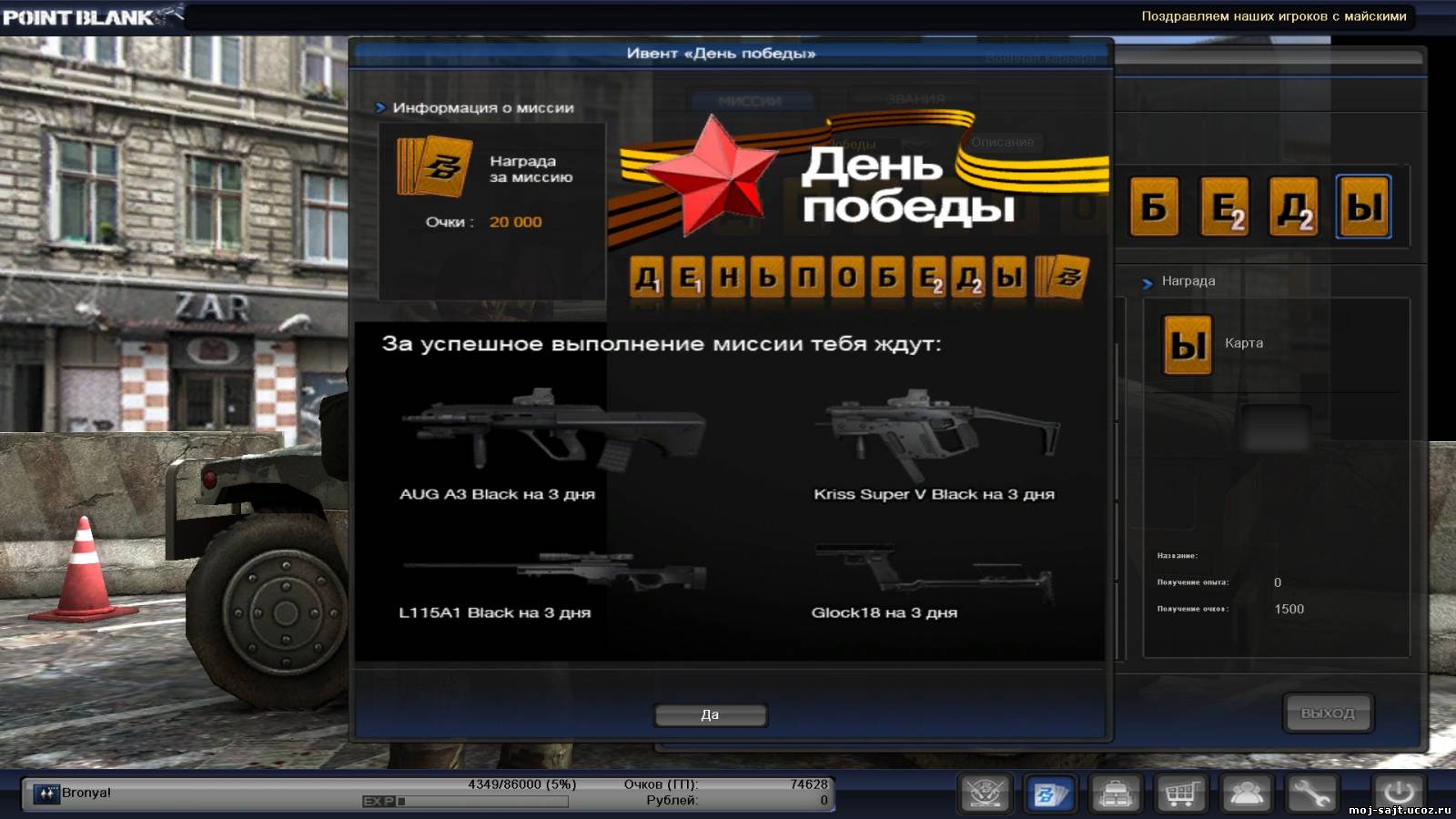
Task: Click the experience gain value 0
Action: click(1278, 582)
